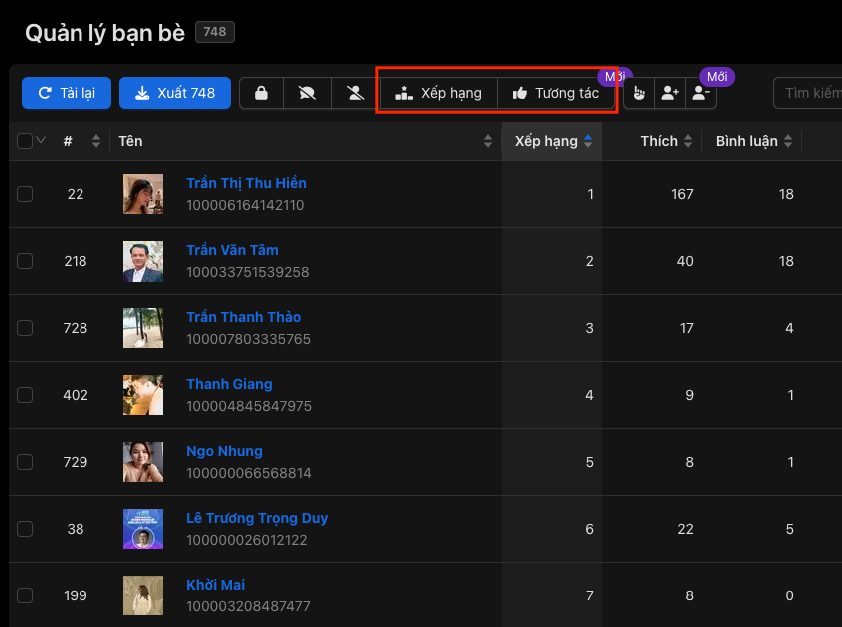This screenshot has height=627, width=842.
Task: Select the checkbox for Lê Trương Trọng Duy
Action: pyautogui.click(x=25, y=529)
